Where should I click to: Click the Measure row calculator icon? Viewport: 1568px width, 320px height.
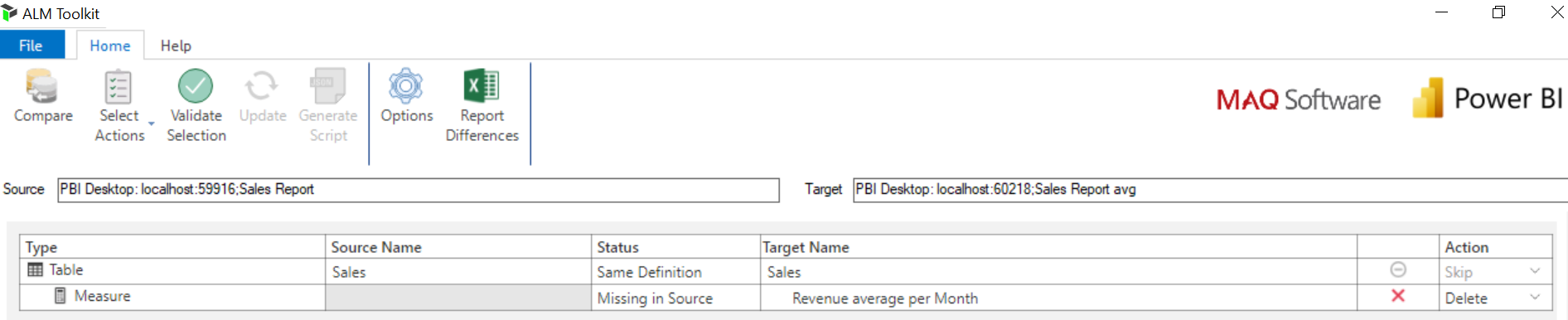(60, 296)
